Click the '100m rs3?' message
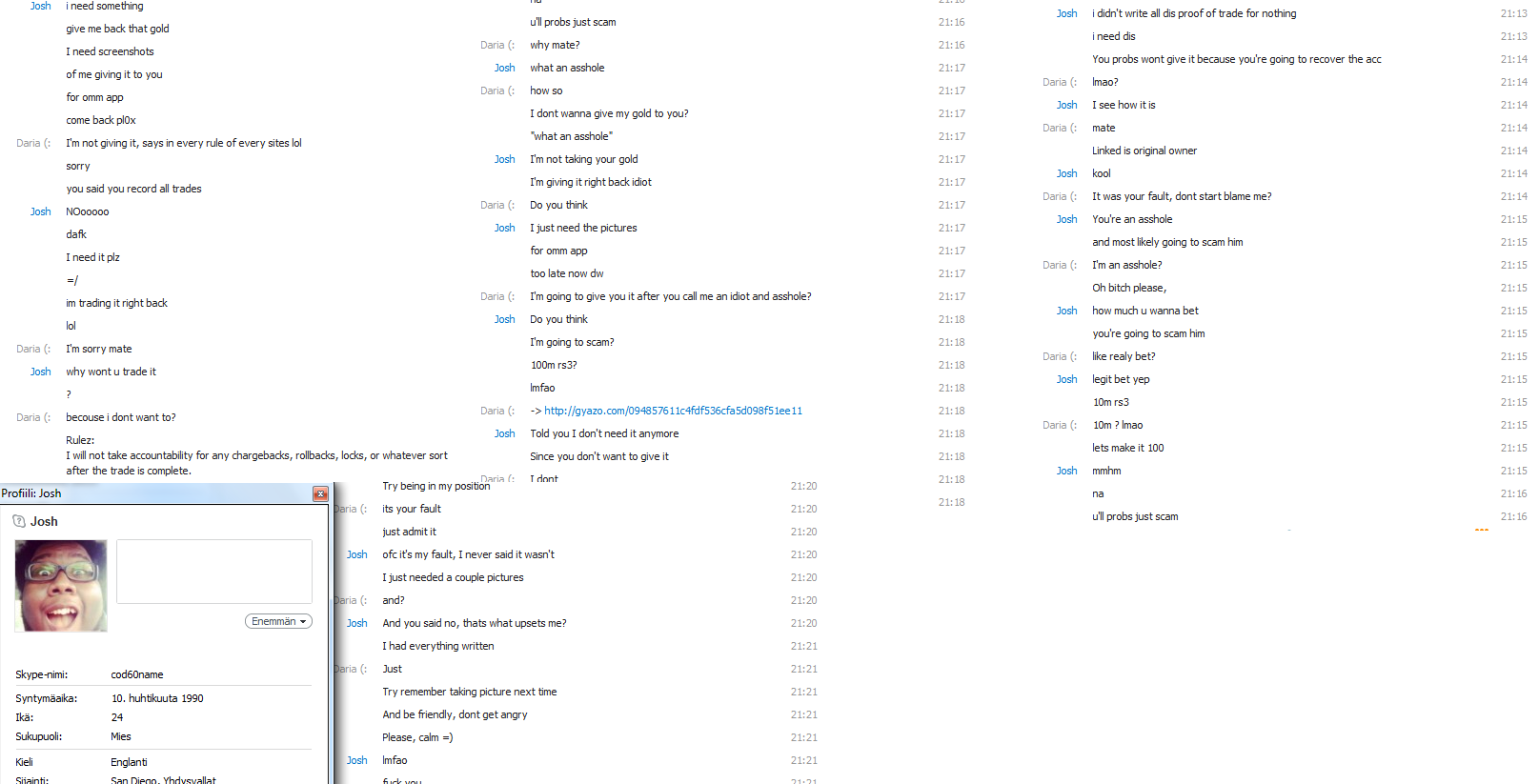The width and height of the screenshot is (1539, 784). (554, 365)
